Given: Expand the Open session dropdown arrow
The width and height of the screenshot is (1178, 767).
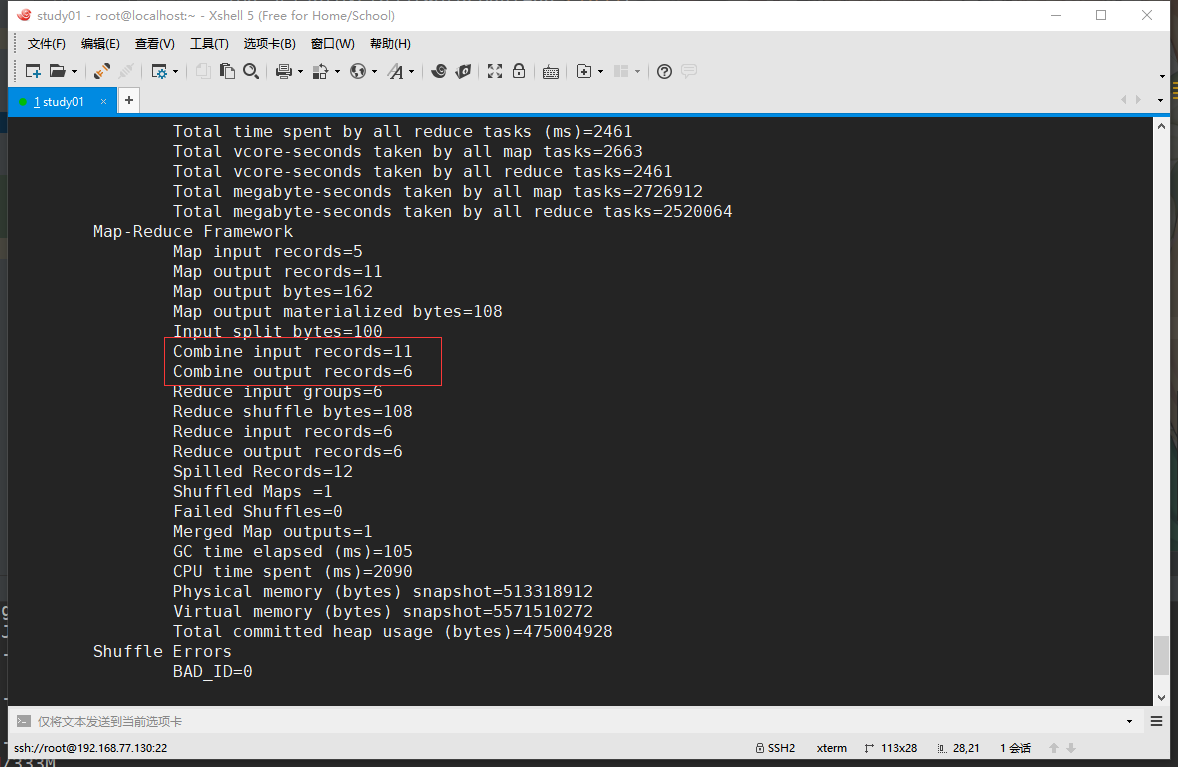Looking at the screenshot, I should click(x=74, y=72).
